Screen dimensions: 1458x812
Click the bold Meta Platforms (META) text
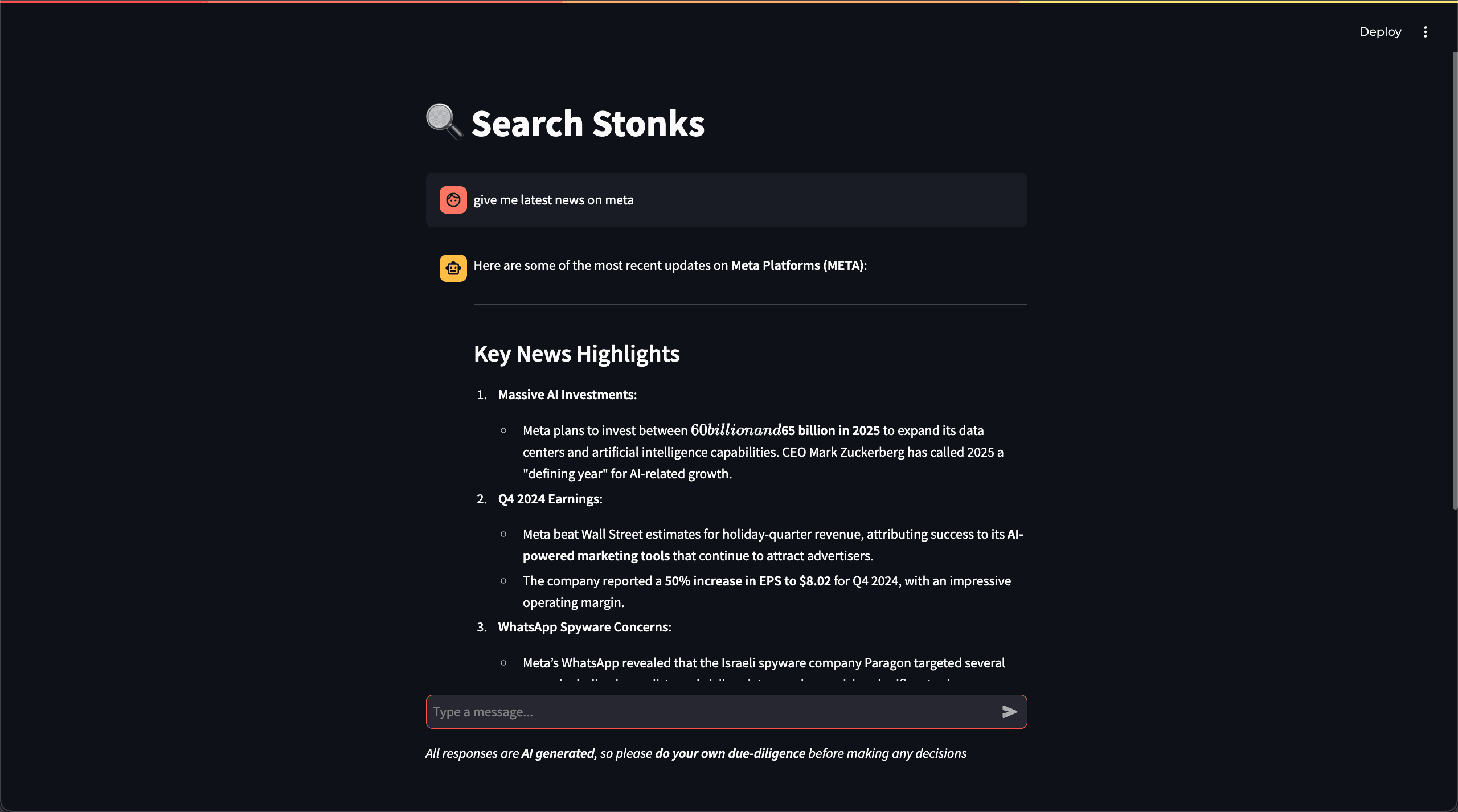coord(797,265)
